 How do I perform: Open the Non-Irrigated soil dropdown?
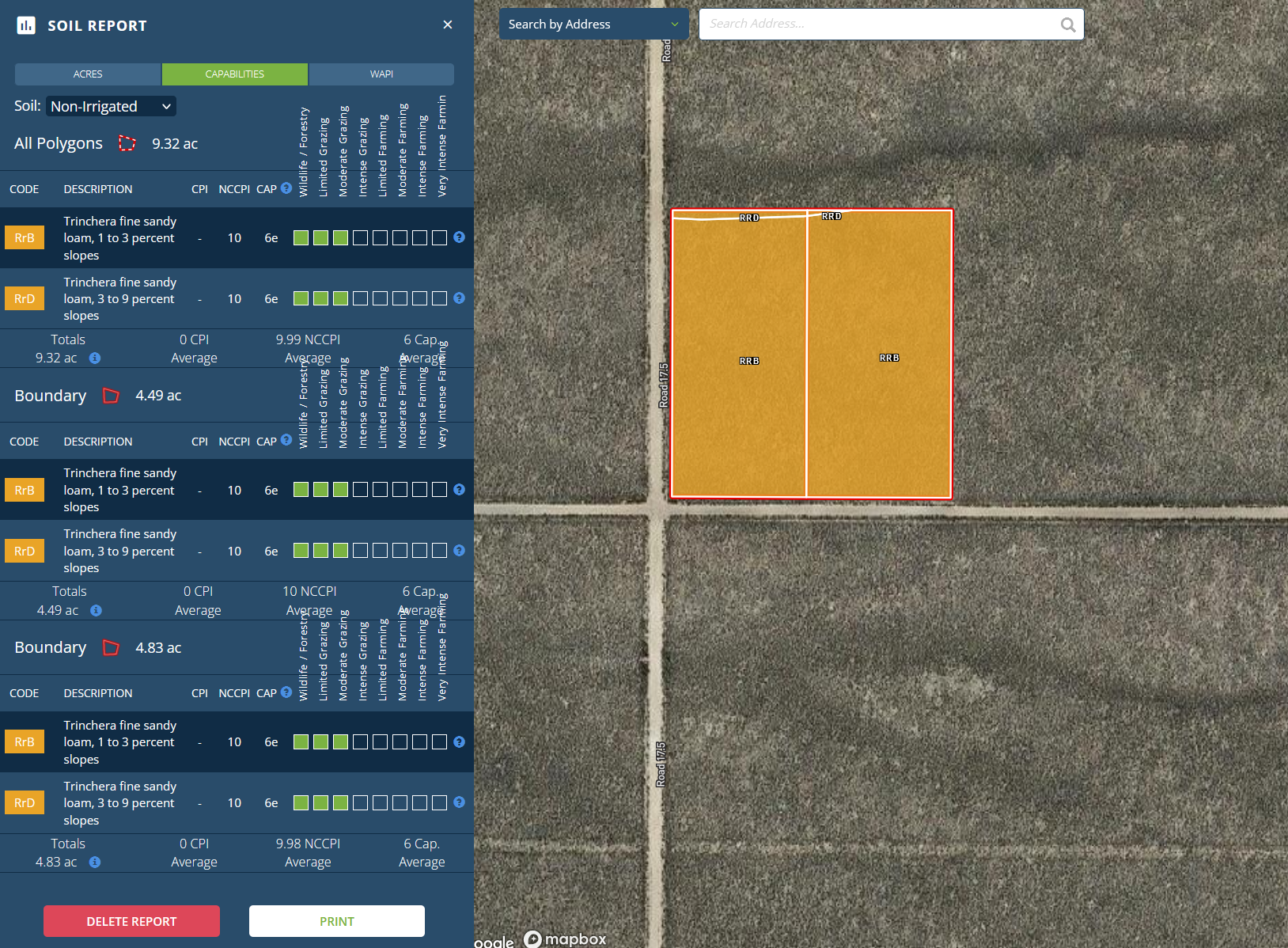pos(111,106)
